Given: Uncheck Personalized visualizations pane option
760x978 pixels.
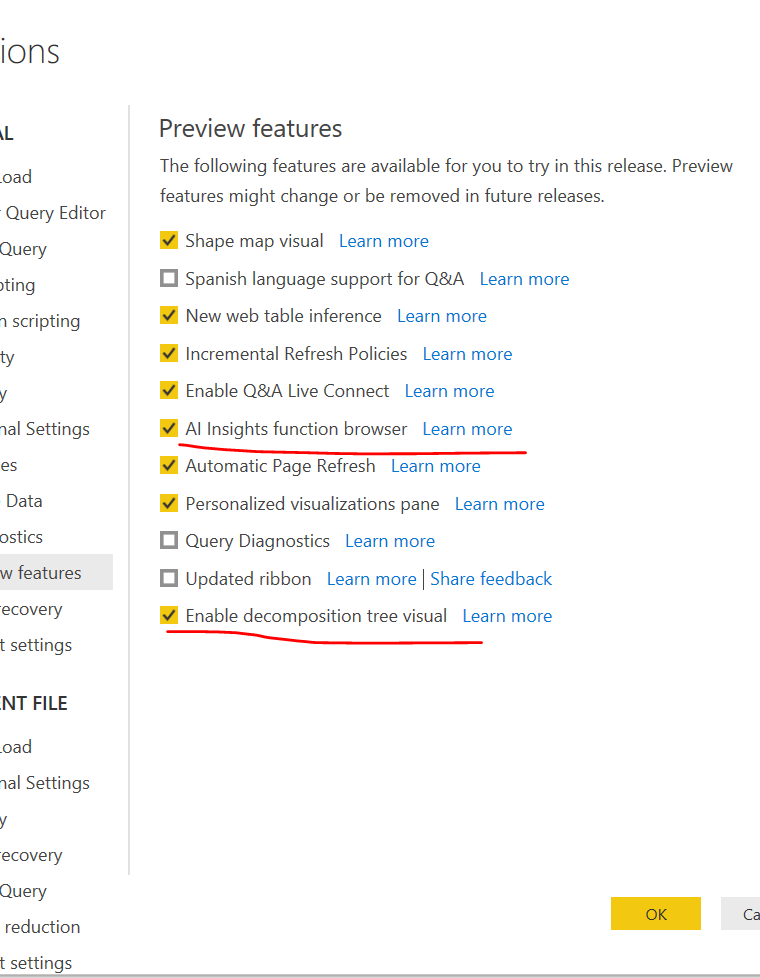Looking at the screenshot, I should pos(169,504).
